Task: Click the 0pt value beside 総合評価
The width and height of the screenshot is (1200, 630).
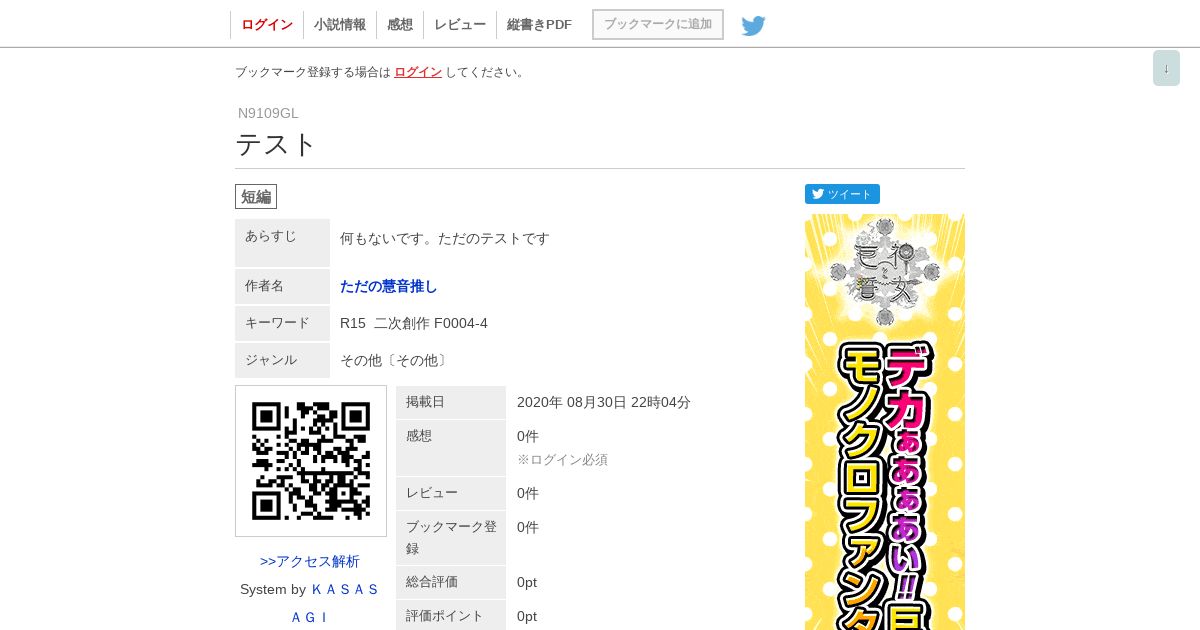Action: coord(527,582)
